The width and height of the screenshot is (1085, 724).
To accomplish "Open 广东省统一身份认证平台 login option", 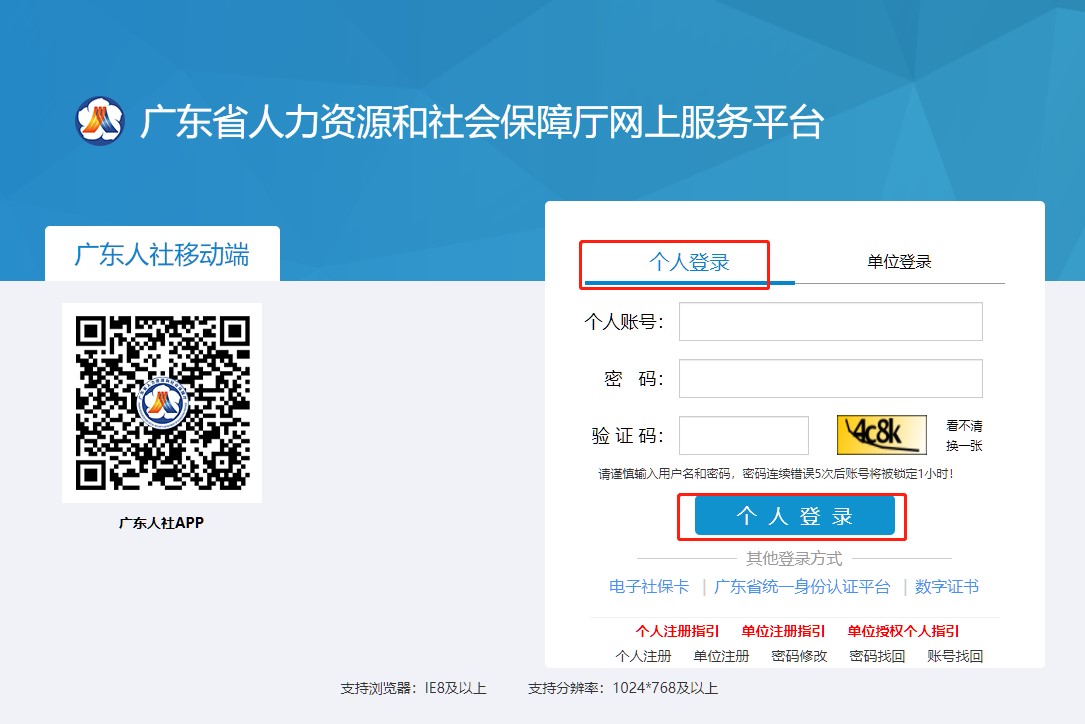I will click(804, 588).
